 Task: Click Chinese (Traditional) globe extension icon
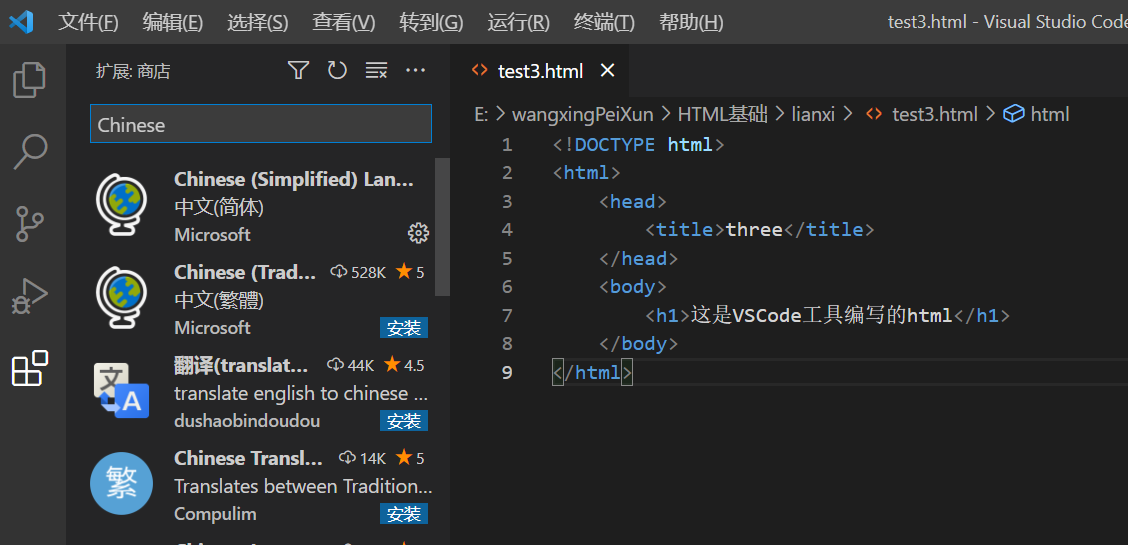tap(122, 298)
